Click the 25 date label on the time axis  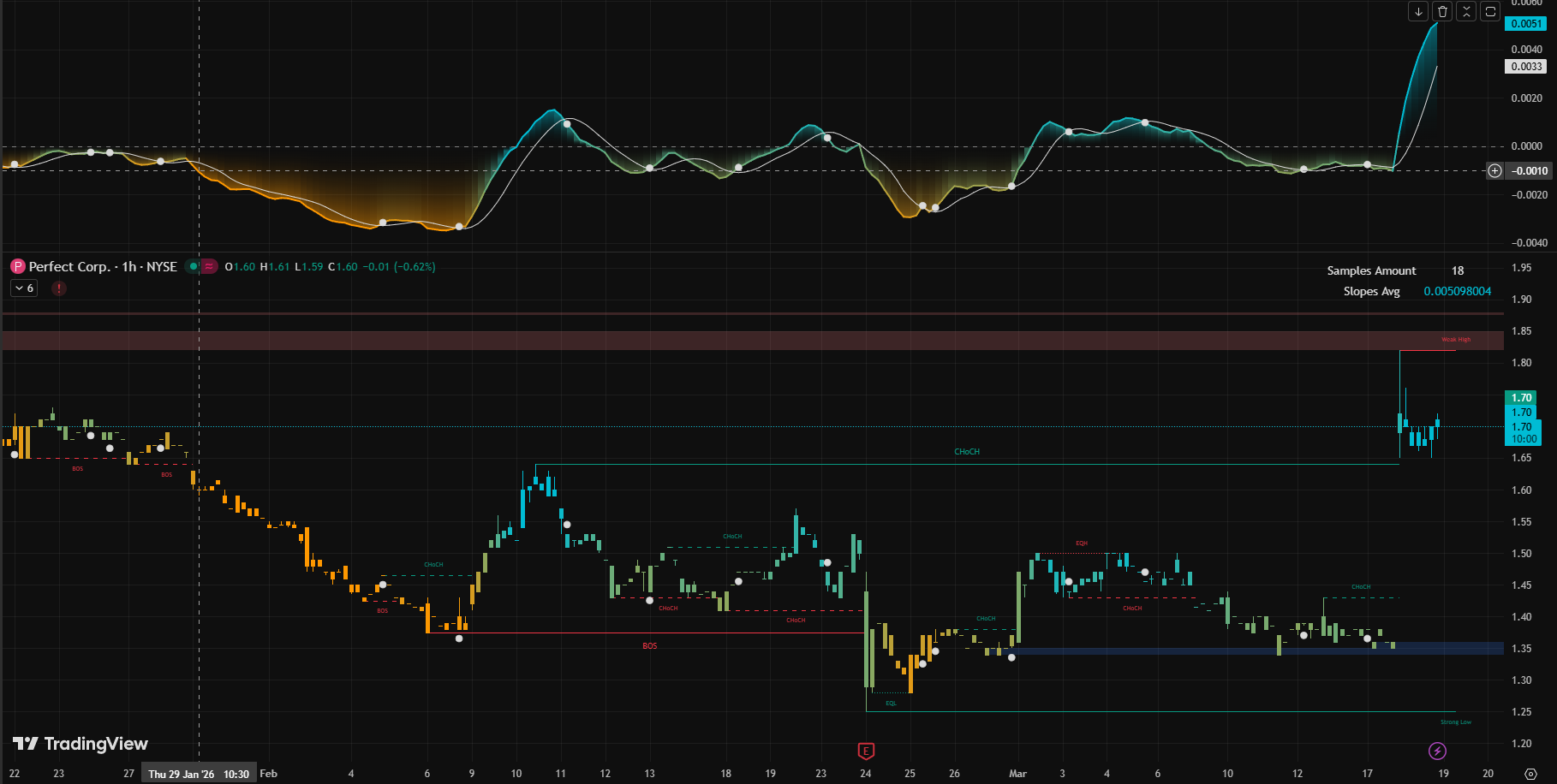(x=910, y=774)
